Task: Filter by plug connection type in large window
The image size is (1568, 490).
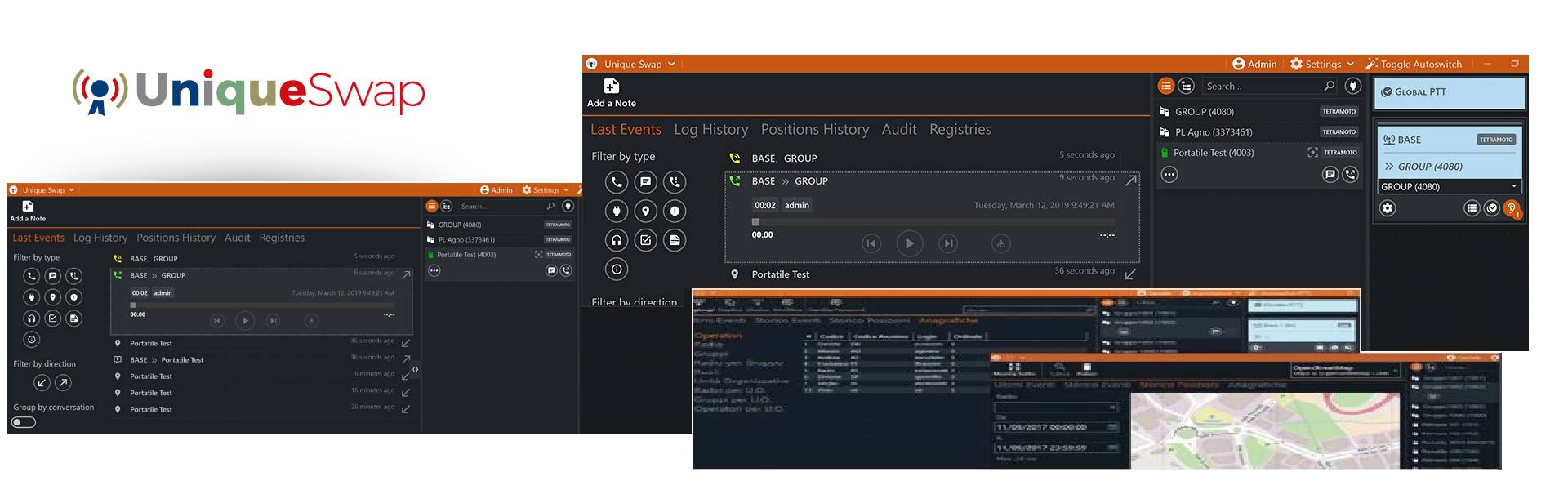Action: pos(617,211)
